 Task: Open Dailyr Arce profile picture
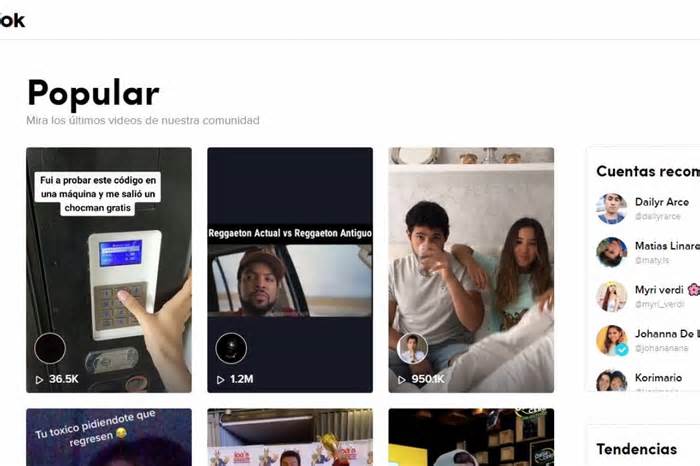pyautogui.click(x=611, y=208)
